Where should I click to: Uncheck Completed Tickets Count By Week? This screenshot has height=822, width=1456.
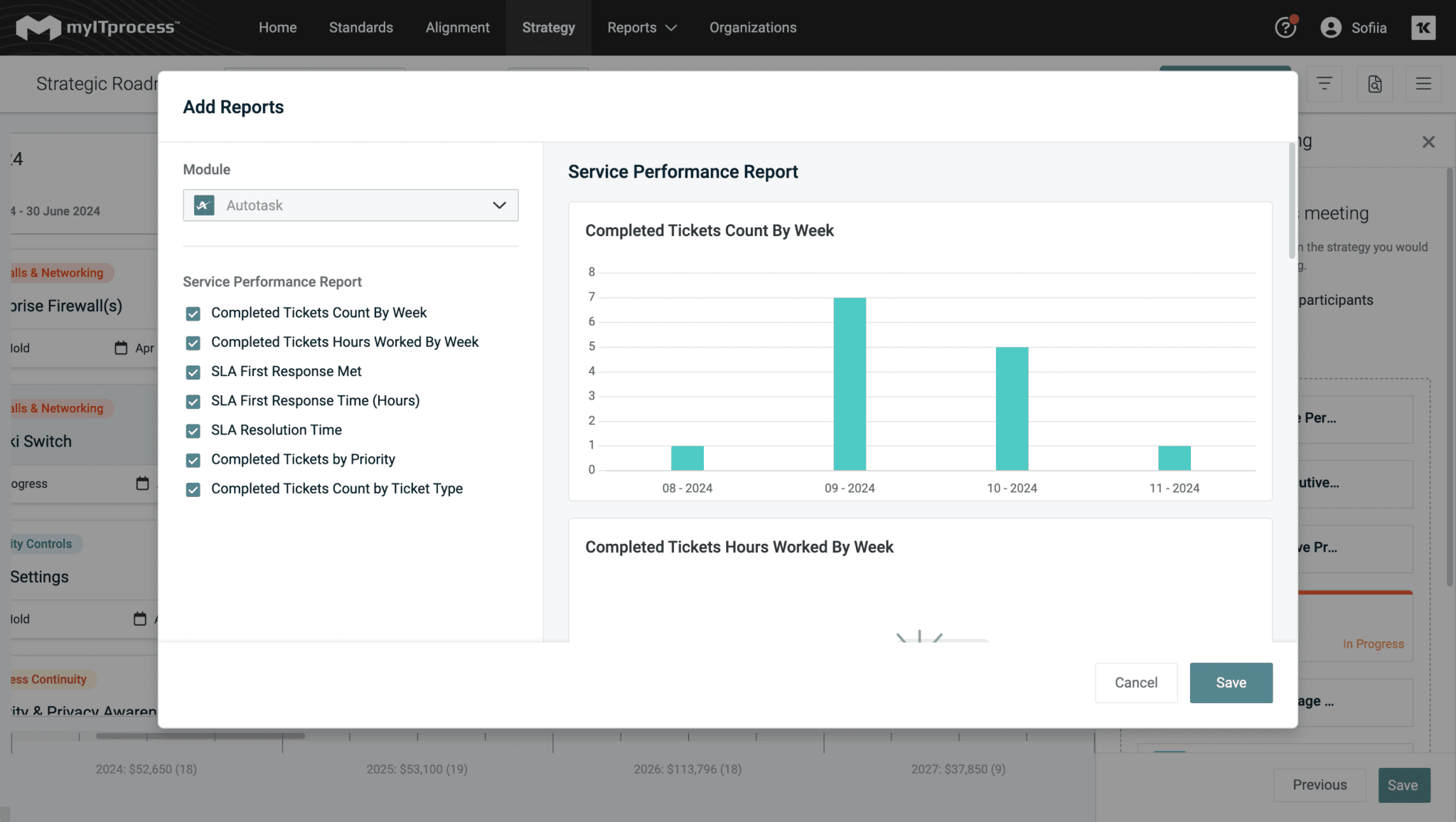[x=193, y=313]
